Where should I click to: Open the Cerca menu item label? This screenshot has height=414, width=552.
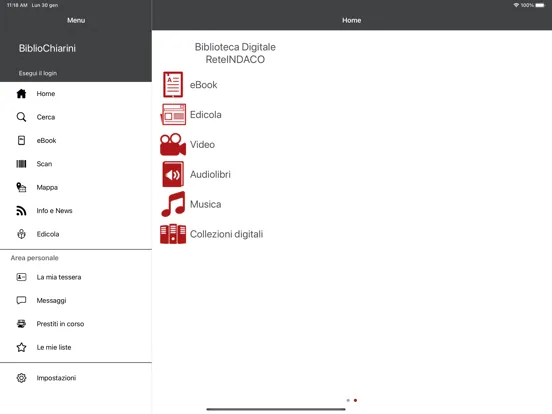point(46,117)
